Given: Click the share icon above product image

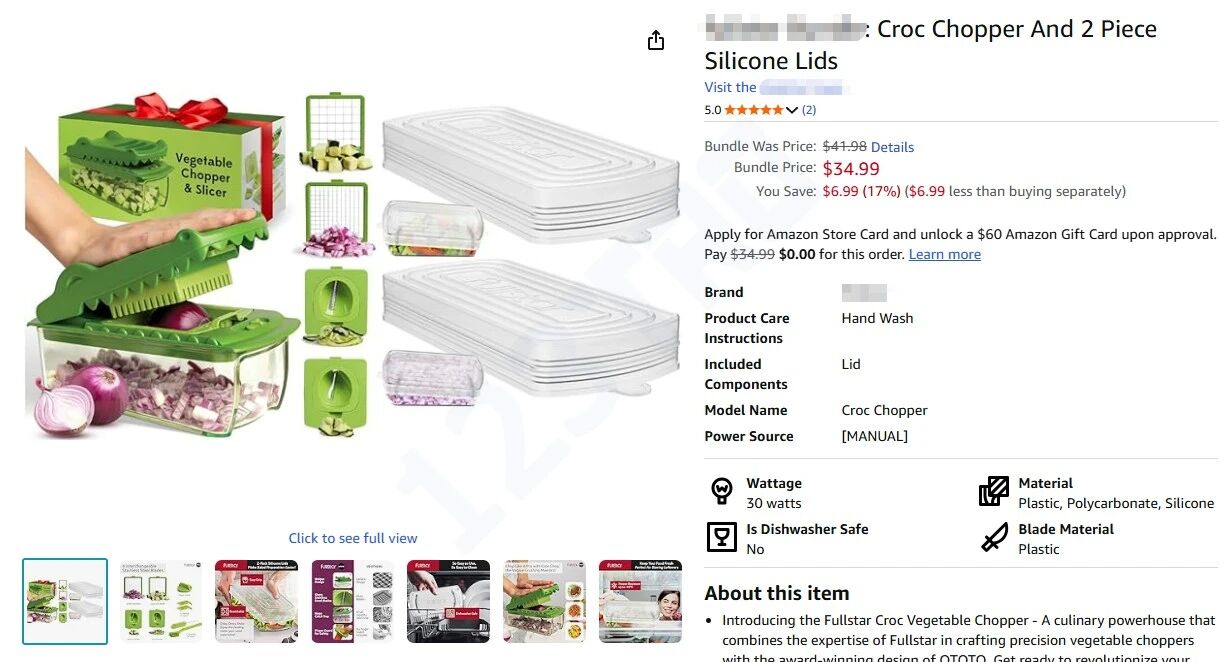Looking at the screenshot, I should (656, 40).
